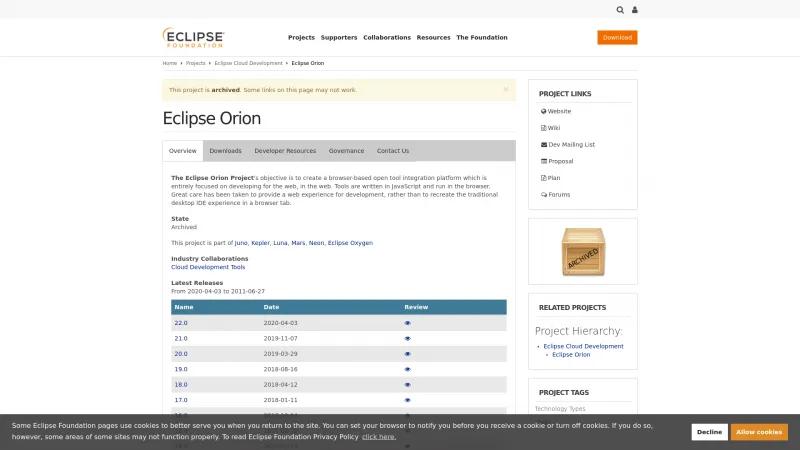The width and height of the screenshot is (800, 450).
Task: Open release 17.0 name link
Action: [181, 400]
